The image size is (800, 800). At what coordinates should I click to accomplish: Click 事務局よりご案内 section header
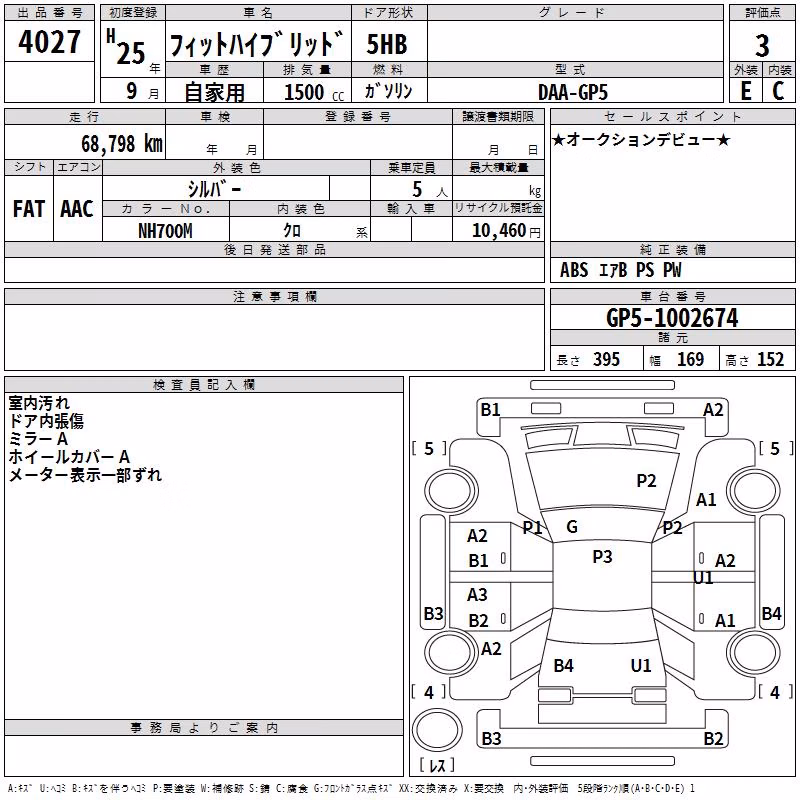(x=204, y=728)
